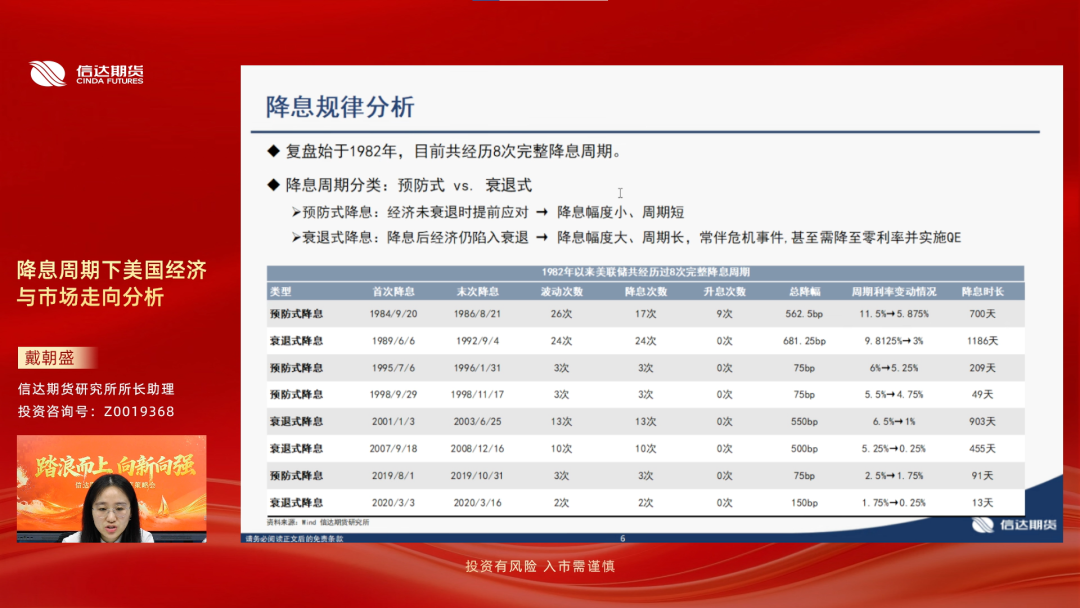Click the source note 资料来源: Wind 信达期货研究所
The height and width of the screenshot is (608, 1080).
(x=318, y=523)
